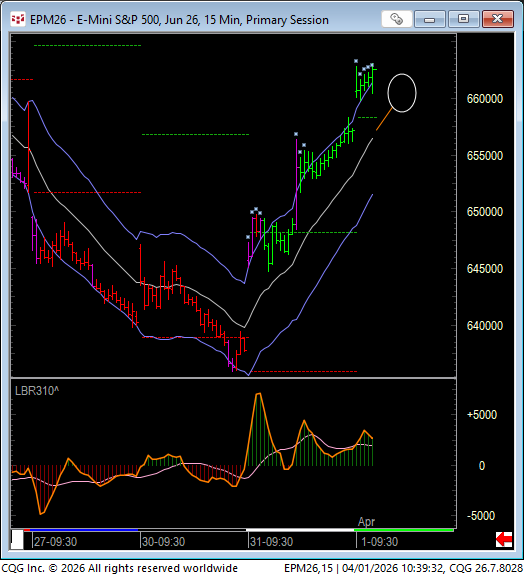Image resolution: width=524 pixels, height=576 pixels.
Task: Click the CQG chart icon in title bar
Action: tap(18, 19)
